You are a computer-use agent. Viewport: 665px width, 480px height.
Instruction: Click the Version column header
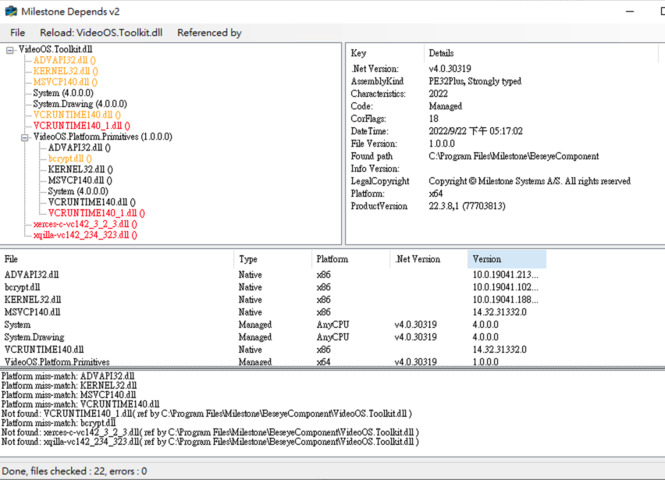506,259
